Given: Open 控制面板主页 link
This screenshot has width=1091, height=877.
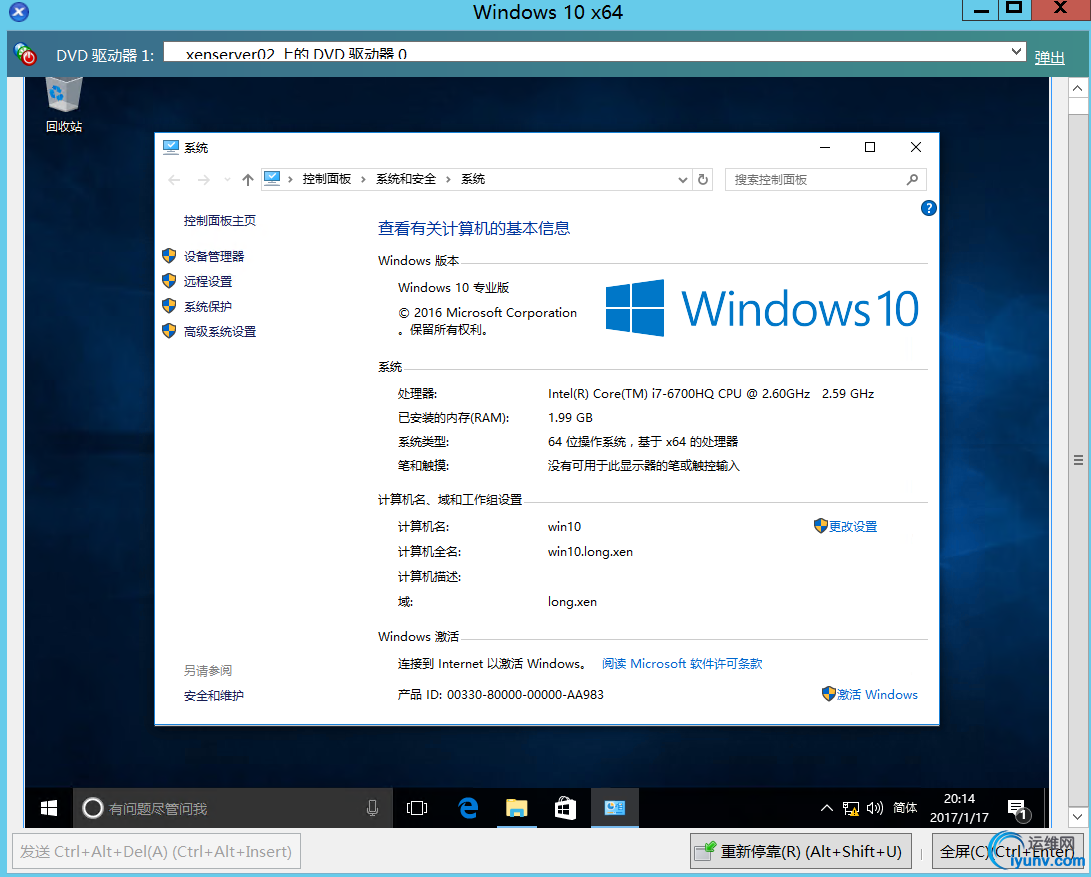Looking at the screenshot, I should coord(219,221).
